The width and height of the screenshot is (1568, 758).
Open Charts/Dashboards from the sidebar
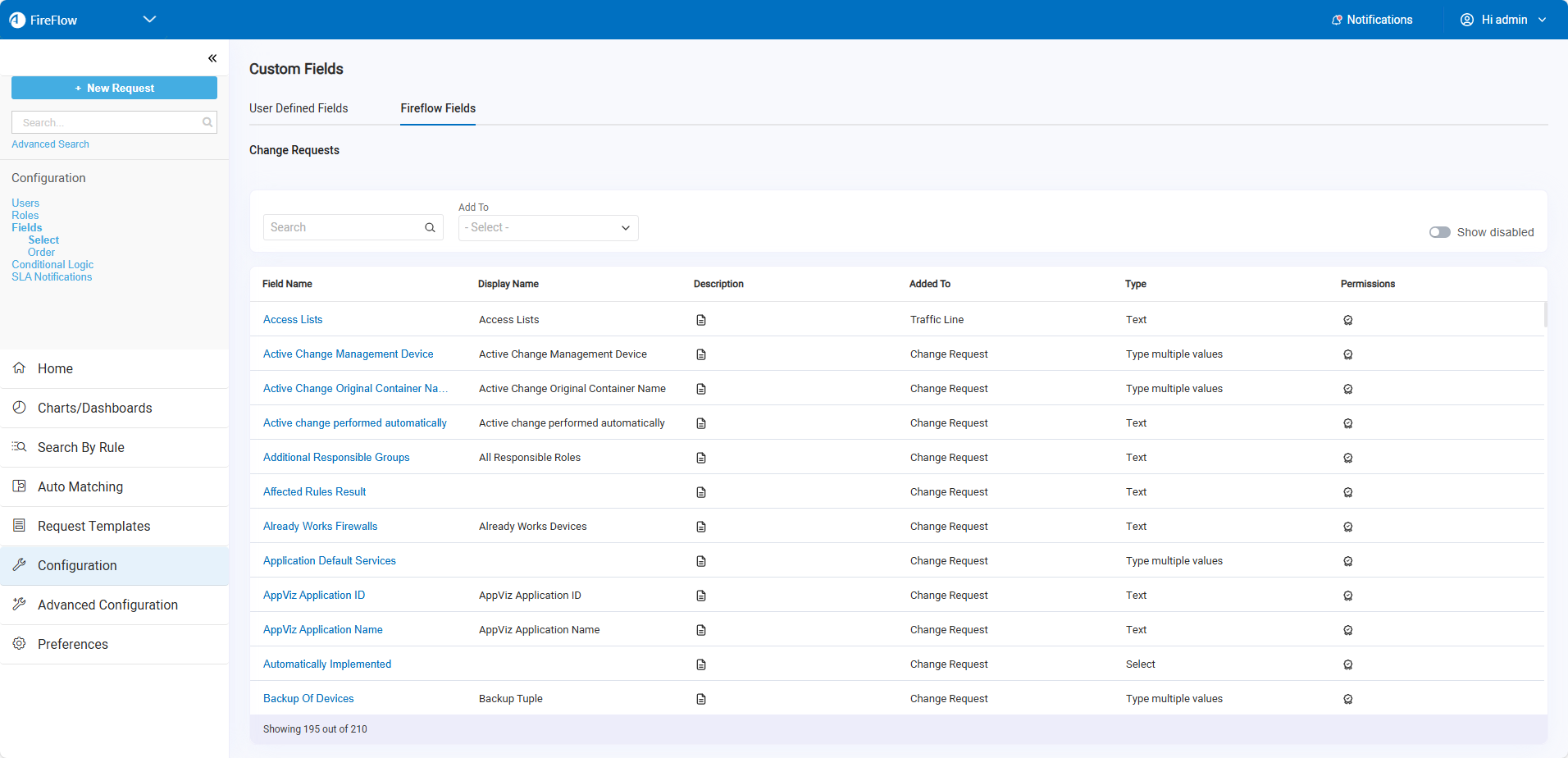tap(94, 408)
